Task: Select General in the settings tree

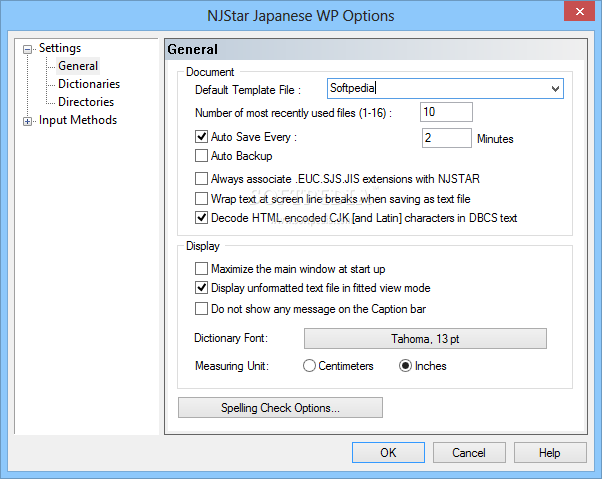Action: click(x=78, y=66)
